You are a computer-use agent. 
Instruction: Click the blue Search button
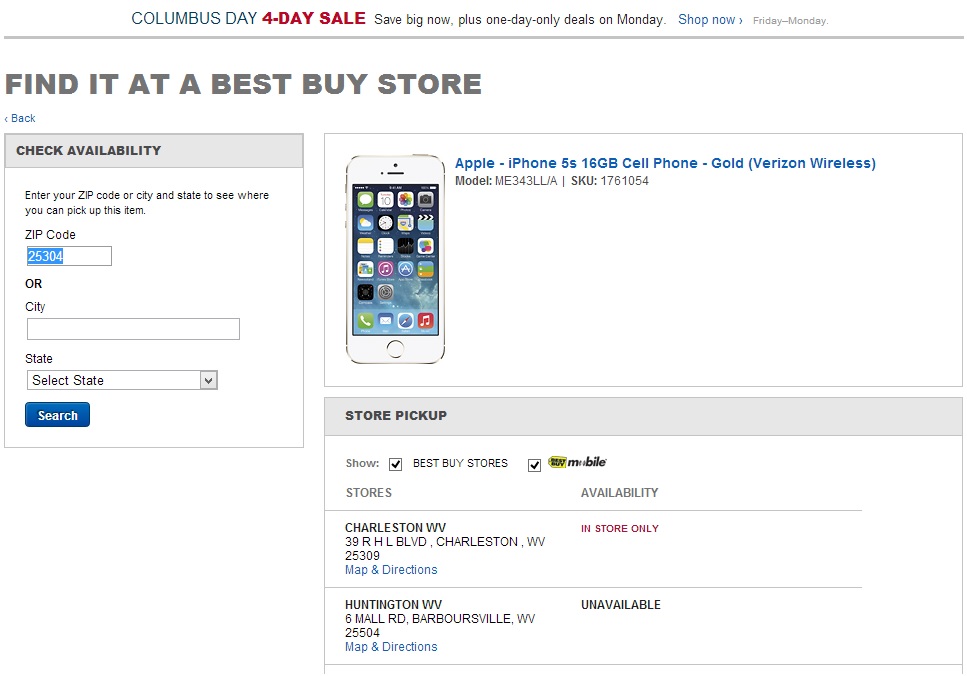(57, 415)
